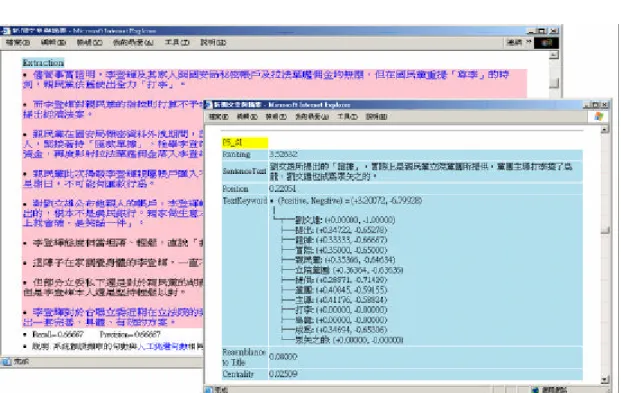621x393 pixels.
Task: Open 我的最愛 menu in the front detail window
Action: [312, 116]
